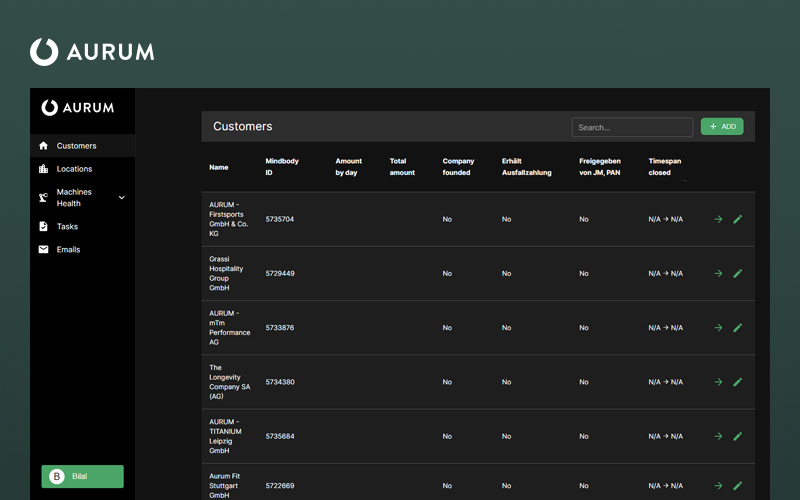Edit AURUM - mTm Performance AG pencil
Viewport: 800px width, 500px height.
pyautogui.click(x=737, y=328)
